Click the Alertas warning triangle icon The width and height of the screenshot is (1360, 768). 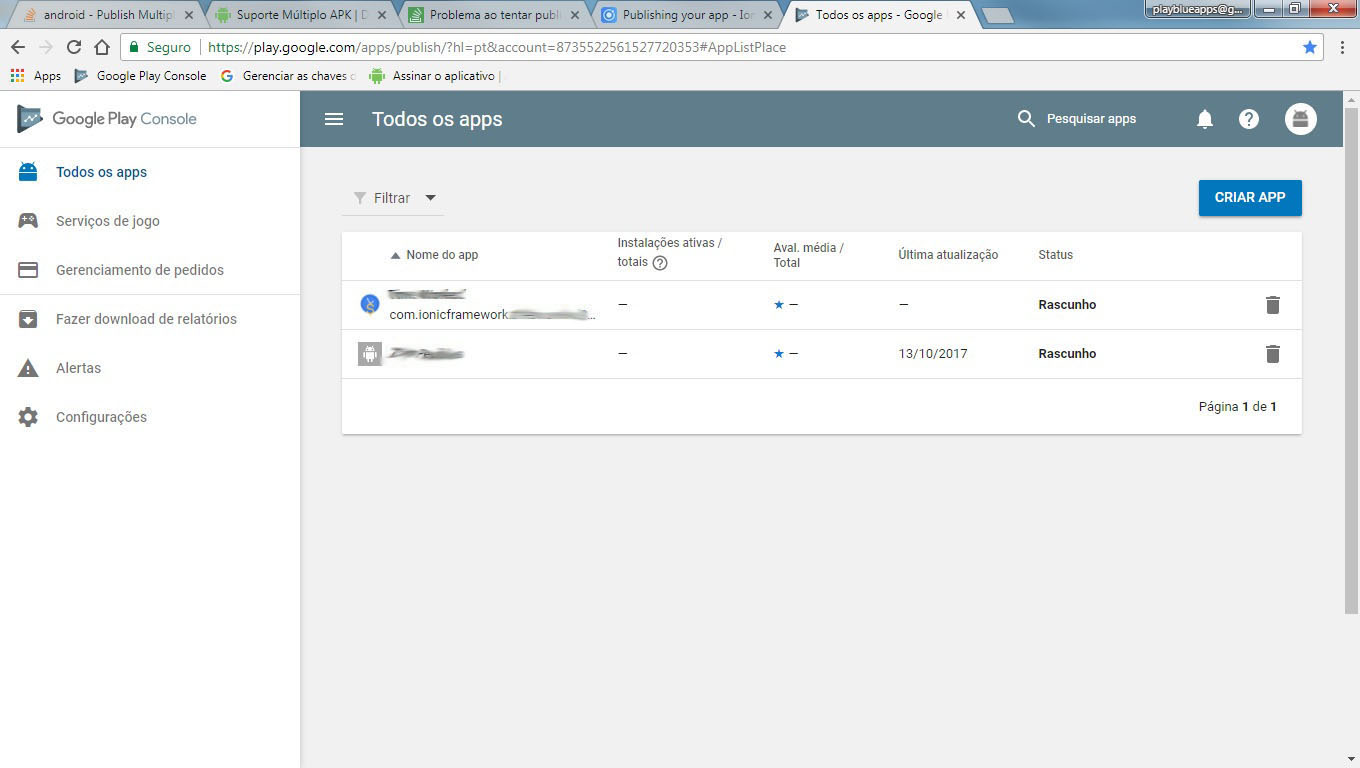[x=28, y=368]
